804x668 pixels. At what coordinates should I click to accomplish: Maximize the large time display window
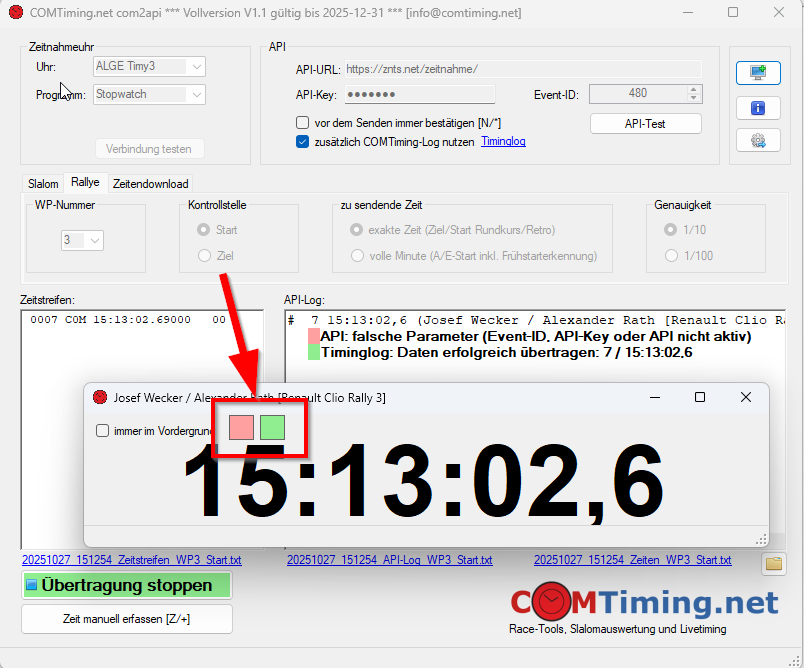click(700, 397)
